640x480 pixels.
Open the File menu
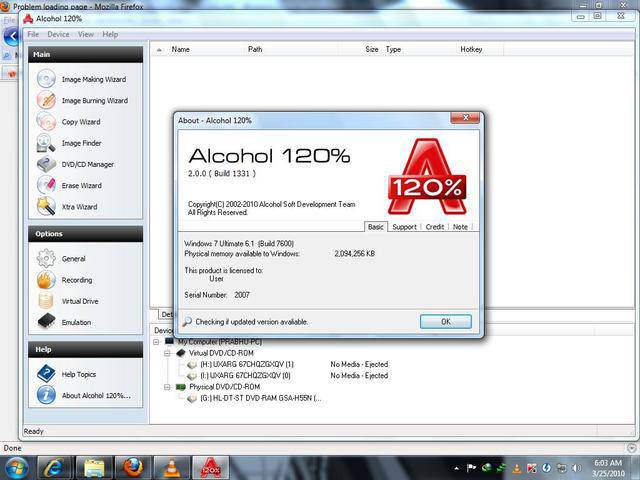tap(33, 34)
